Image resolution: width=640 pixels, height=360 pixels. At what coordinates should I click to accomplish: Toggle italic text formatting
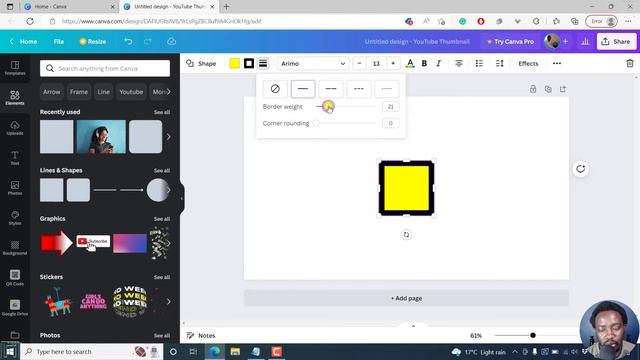[438, 63]
